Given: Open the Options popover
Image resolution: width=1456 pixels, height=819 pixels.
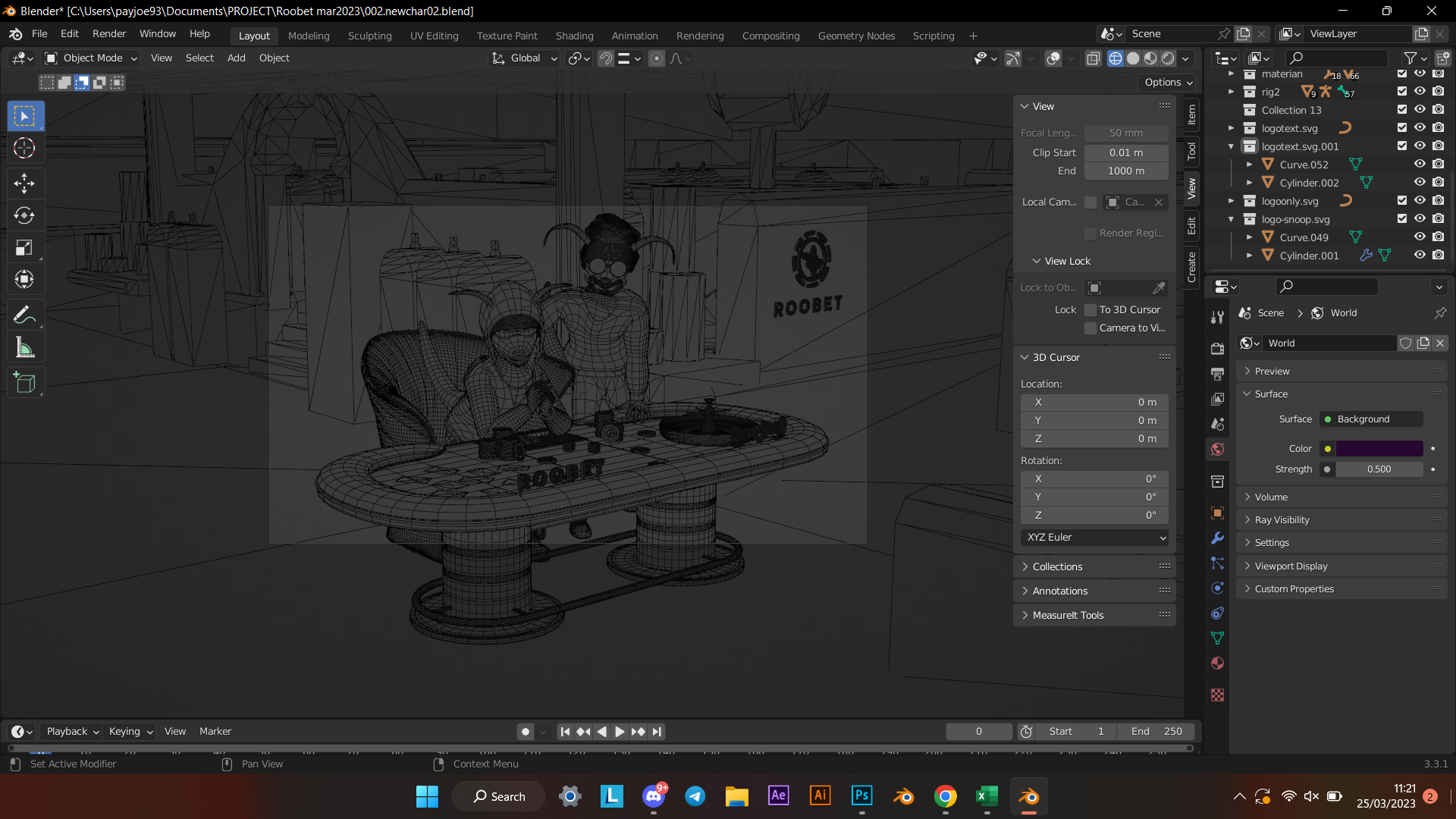Looking at the screenshot, I should pos(1168,82).
